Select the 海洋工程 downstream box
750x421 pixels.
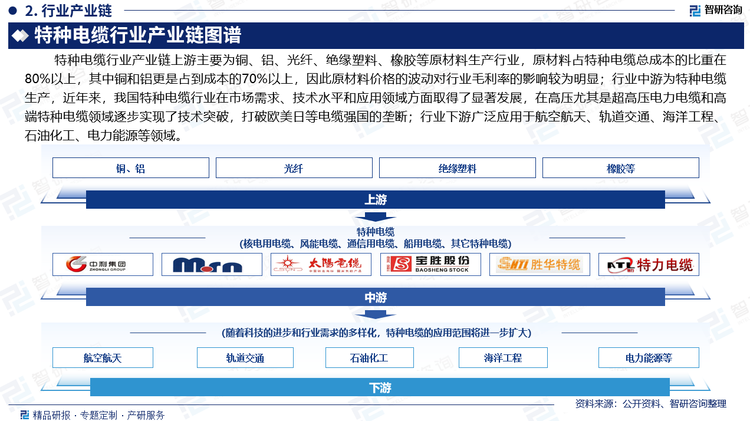click(x=503, y=358)
